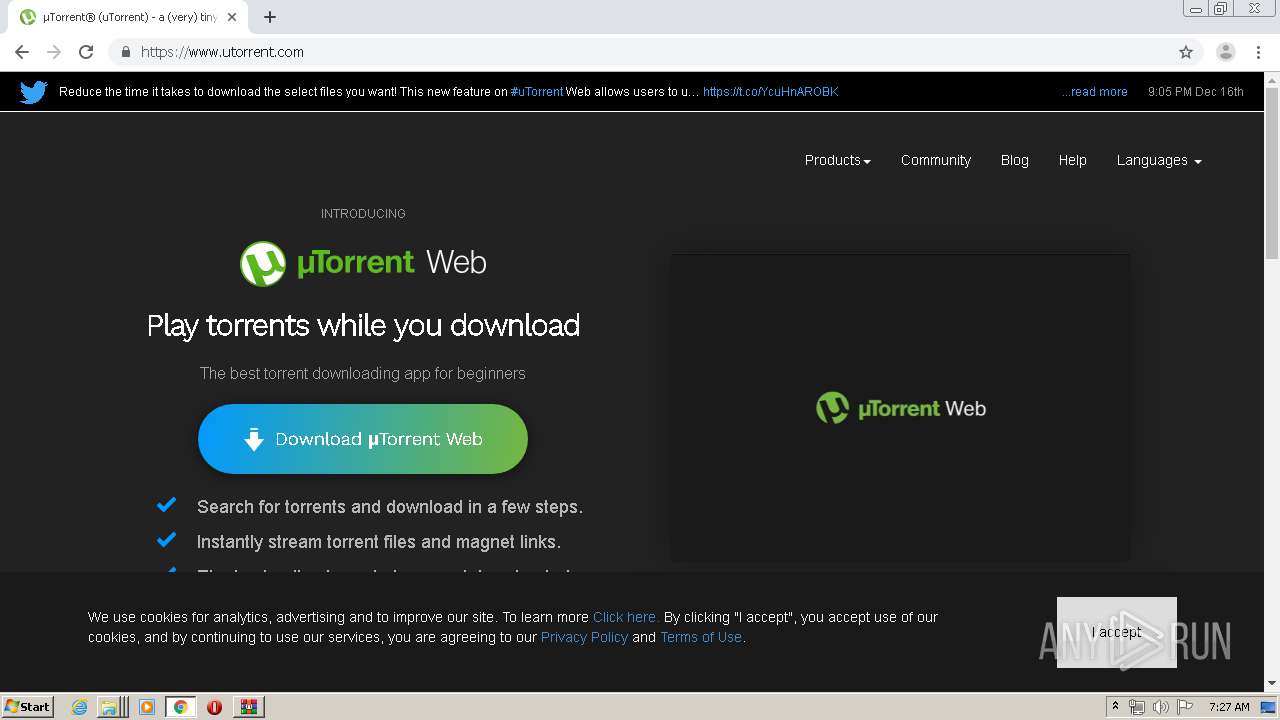Click the browser back arrow
Screen dimensions: 1280x720
[x=22, y=52]
